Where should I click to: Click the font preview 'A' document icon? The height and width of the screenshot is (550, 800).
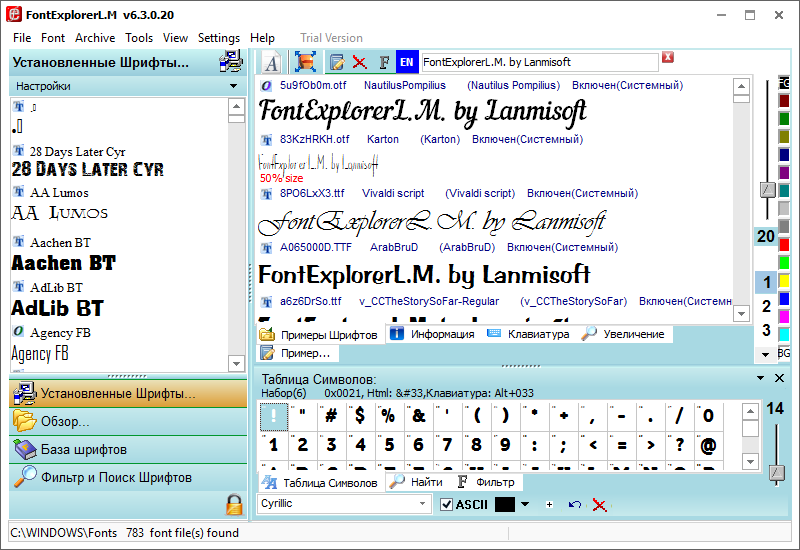272,63
